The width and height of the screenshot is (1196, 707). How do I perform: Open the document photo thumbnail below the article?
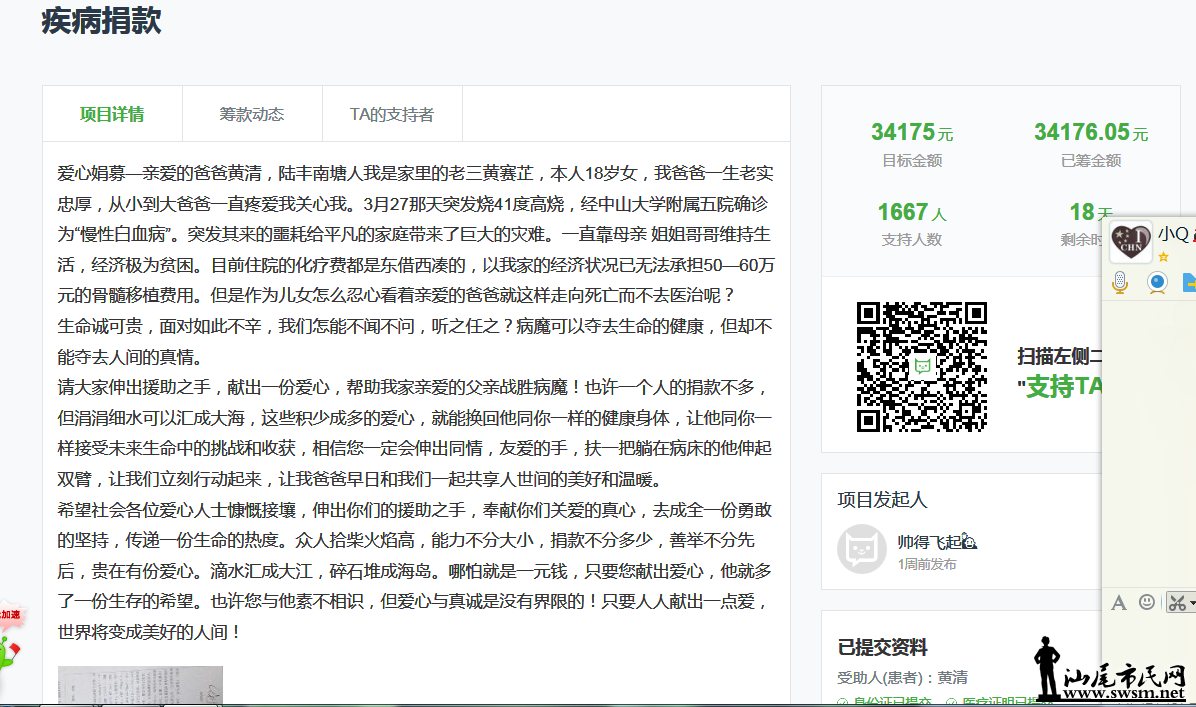[140, 685]
